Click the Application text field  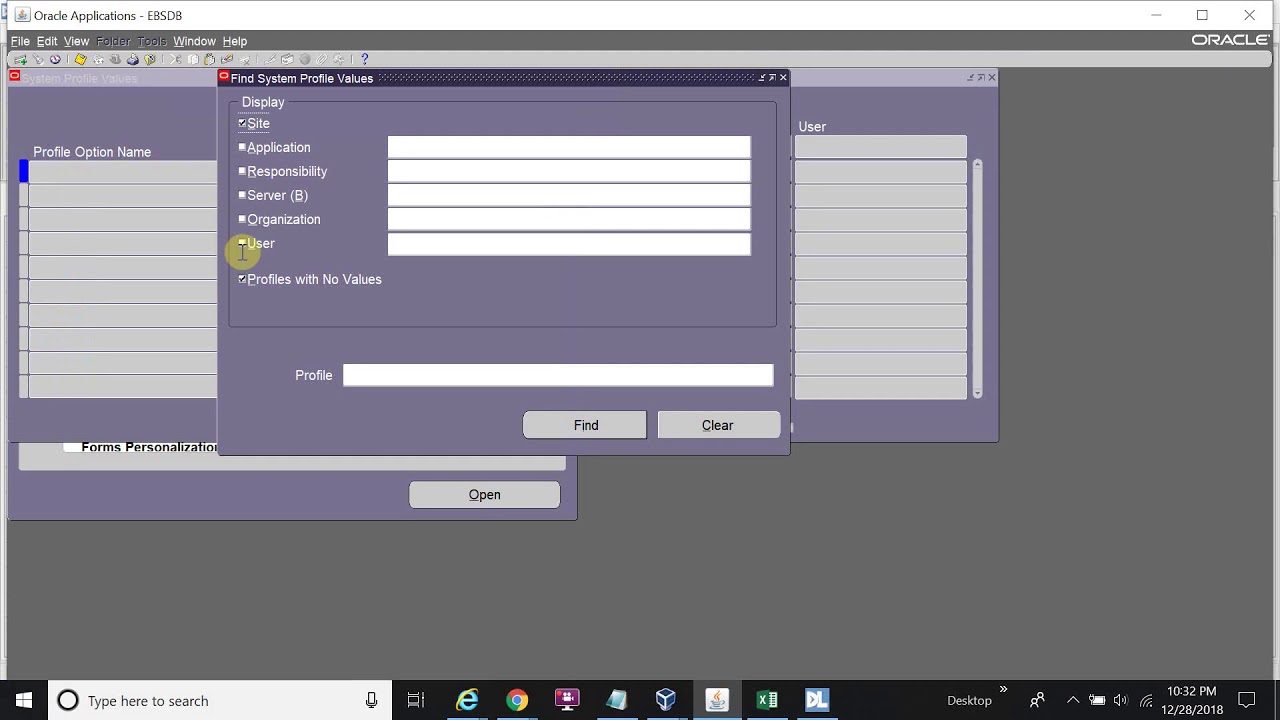pos(569,147)
